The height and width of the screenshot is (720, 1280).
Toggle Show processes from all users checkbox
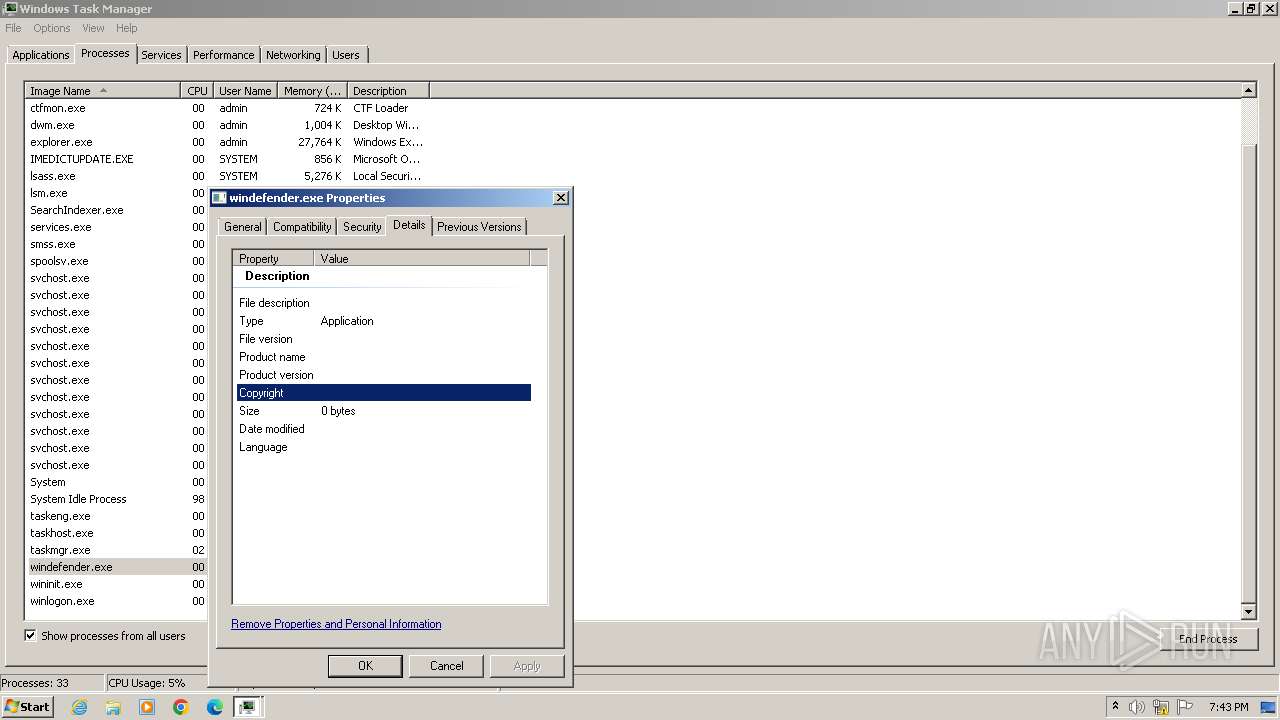[x=30, y=635]
